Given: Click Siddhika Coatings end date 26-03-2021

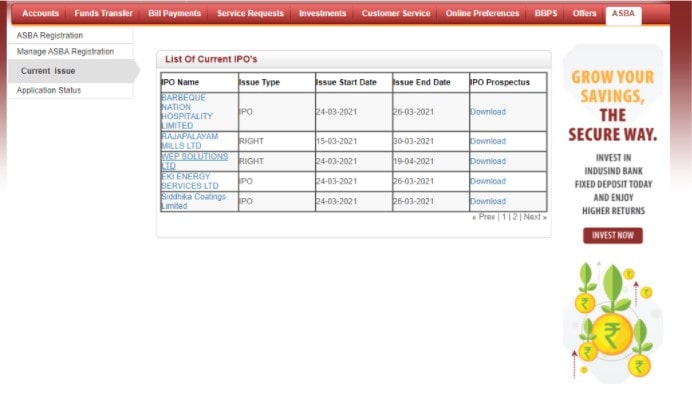Looking at the screenshot, I should [414, 201].
